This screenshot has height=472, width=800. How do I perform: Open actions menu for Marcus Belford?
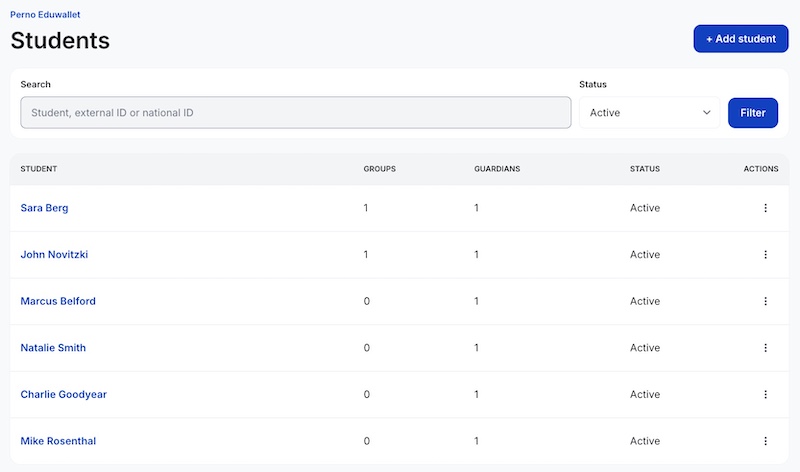click(x=765, y=301)
